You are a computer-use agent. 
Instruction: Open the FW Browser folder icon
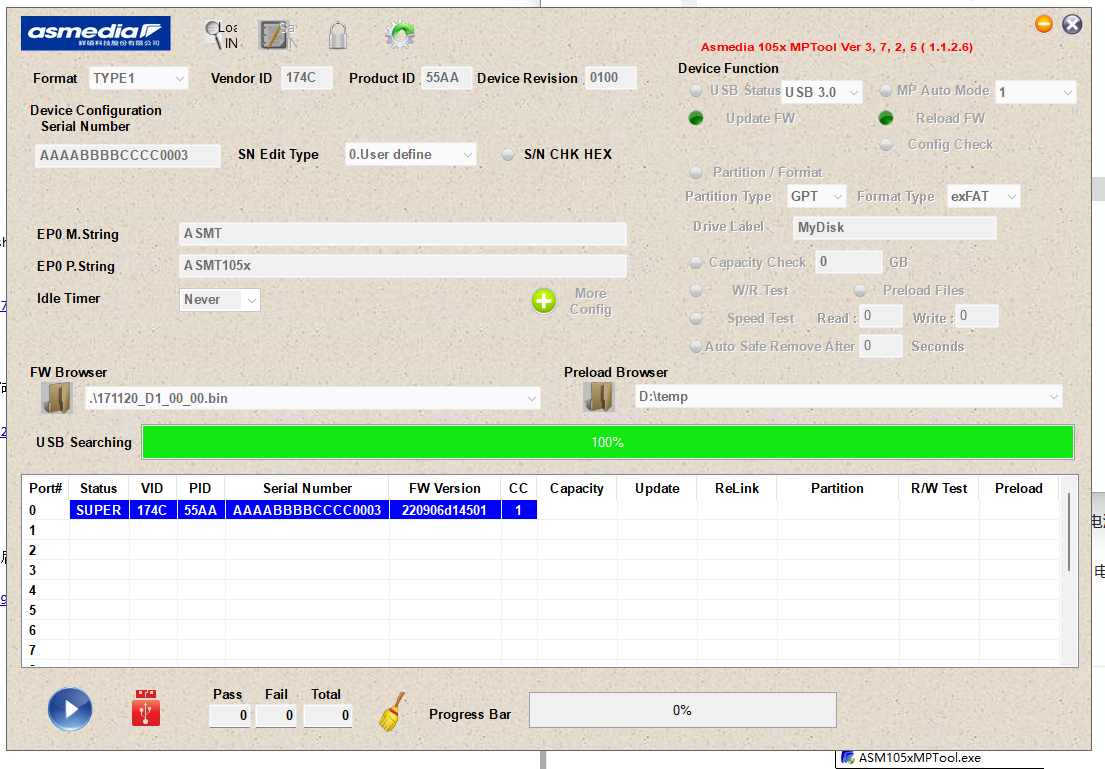click(x=56, y=398)
